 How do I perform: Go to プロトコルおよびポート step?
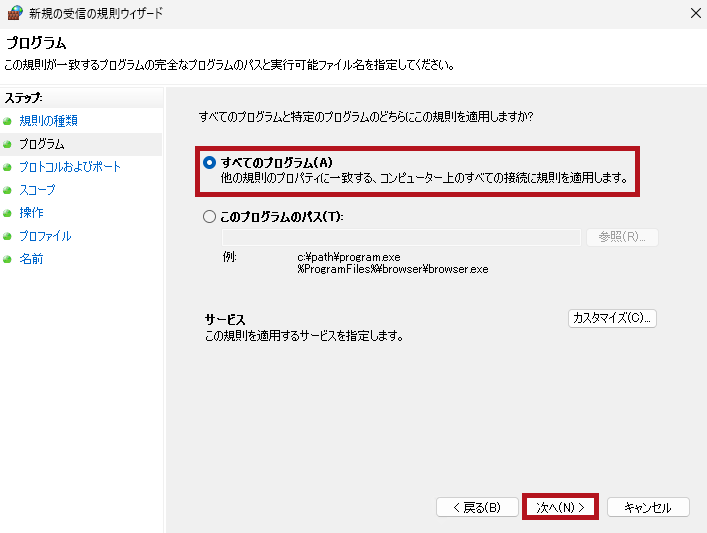(70, 167)
